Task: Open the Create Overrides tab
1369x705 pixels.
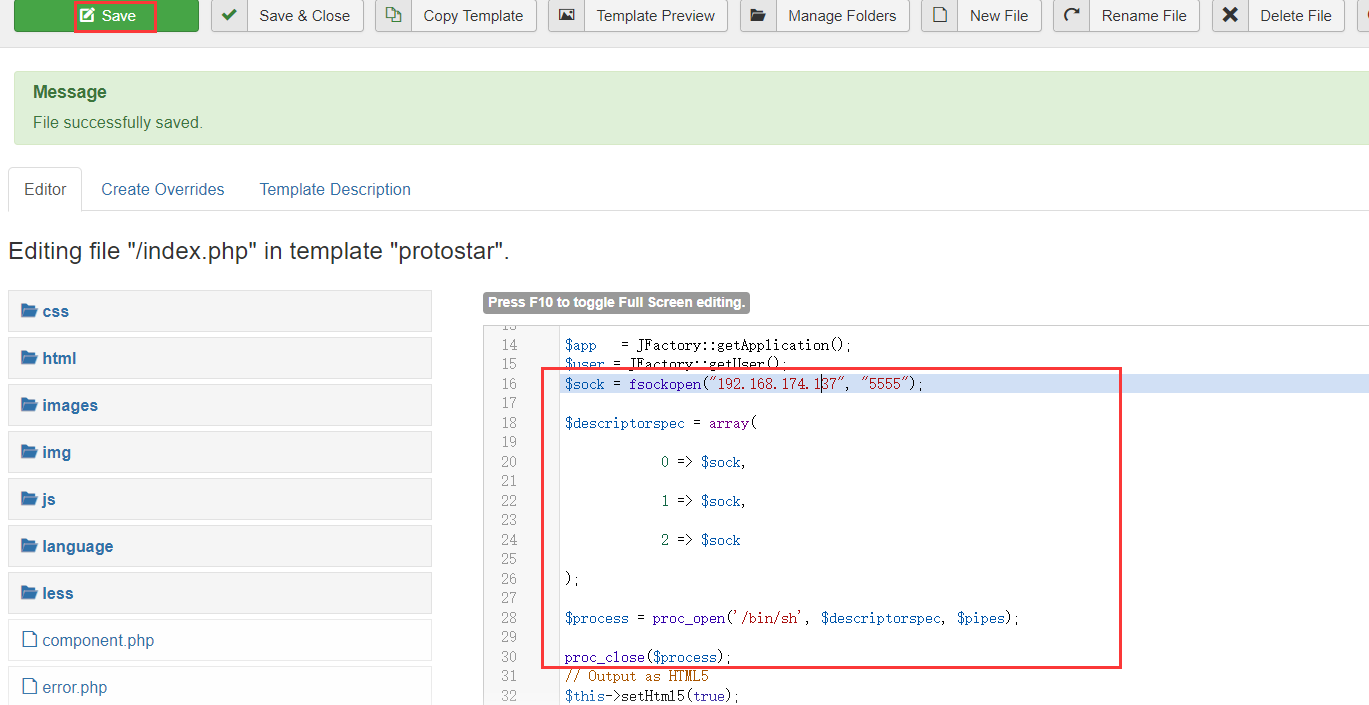Action: 163,189
